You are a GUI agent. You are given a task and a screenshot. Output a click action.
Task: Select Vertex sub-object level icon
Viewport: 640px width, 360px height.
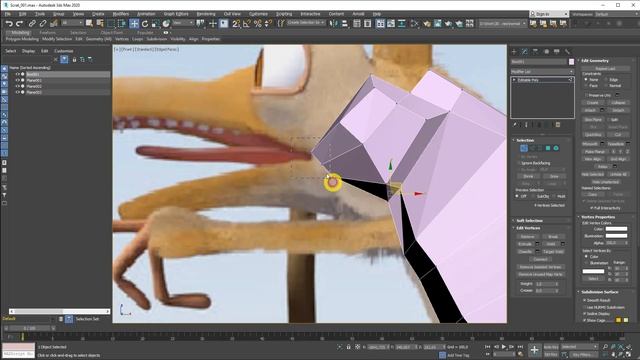coord(524,148)
